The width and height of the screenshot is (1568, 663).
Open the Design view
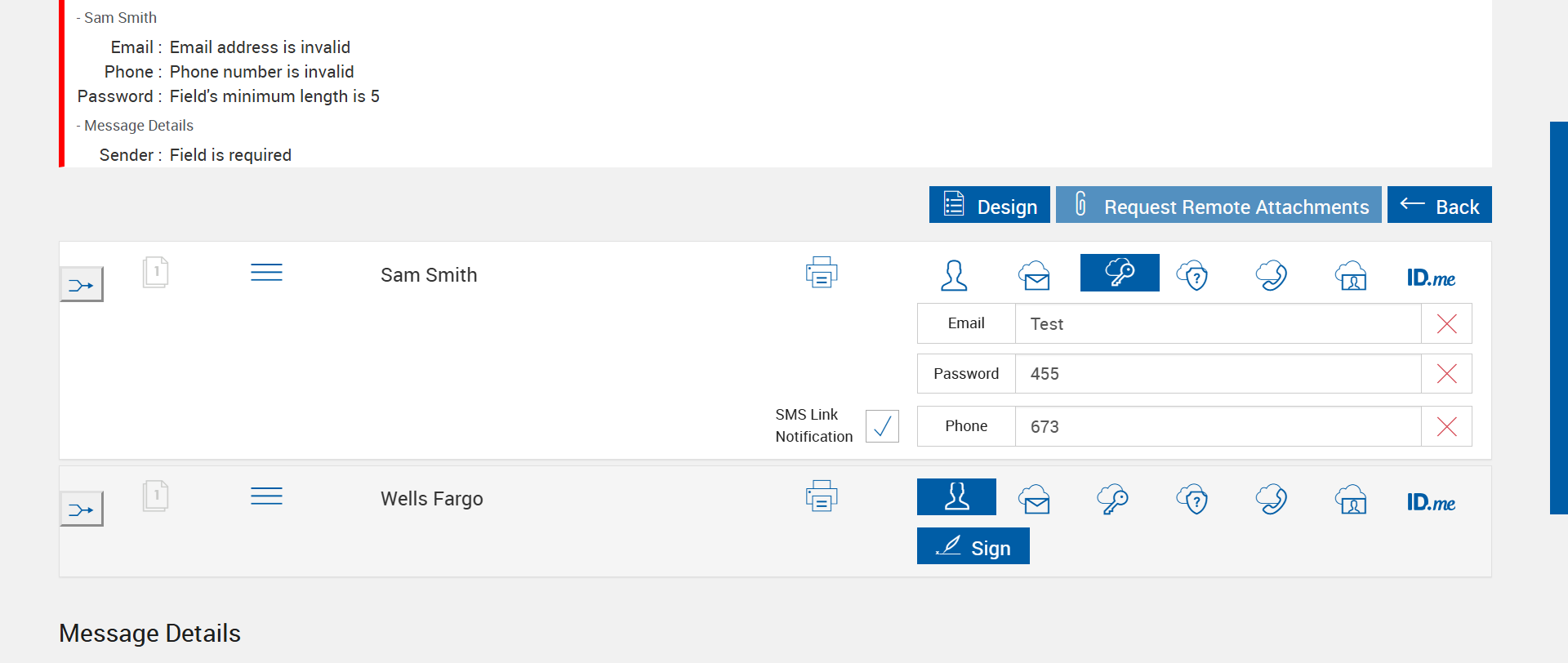[989, 205]
